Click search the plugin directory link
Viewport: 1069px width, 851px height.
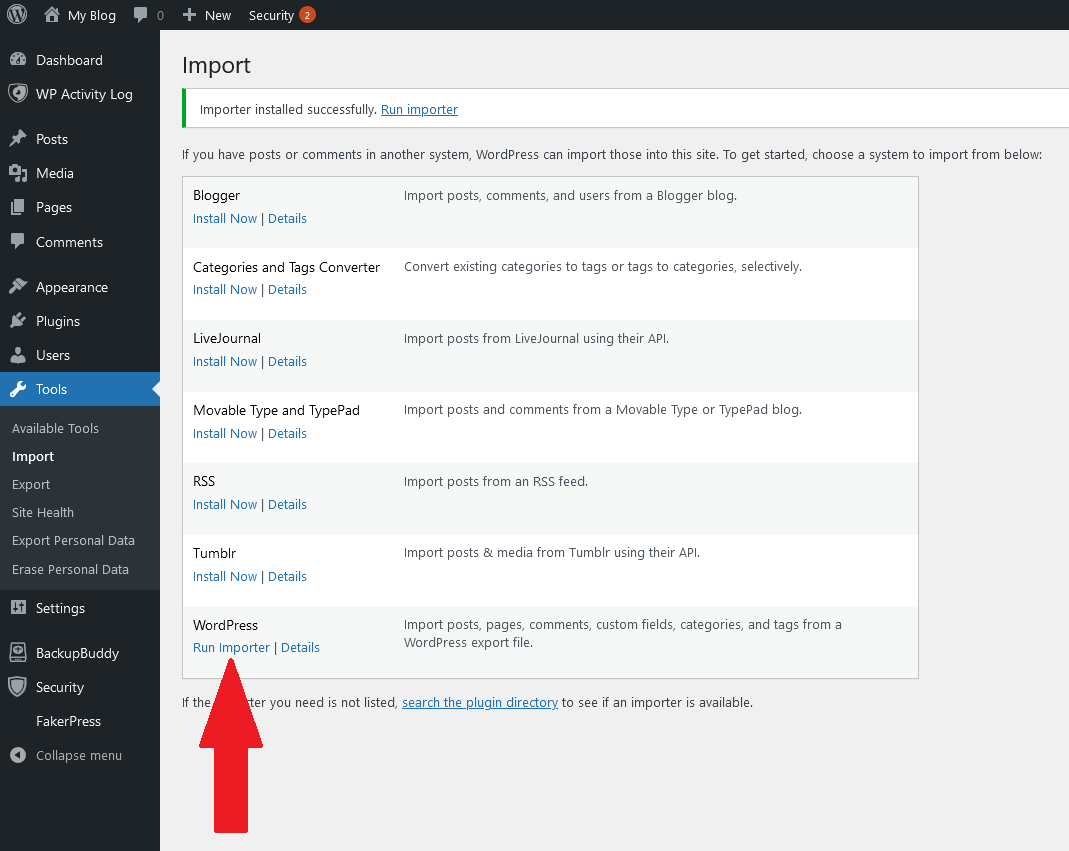[x=480, y=702]
